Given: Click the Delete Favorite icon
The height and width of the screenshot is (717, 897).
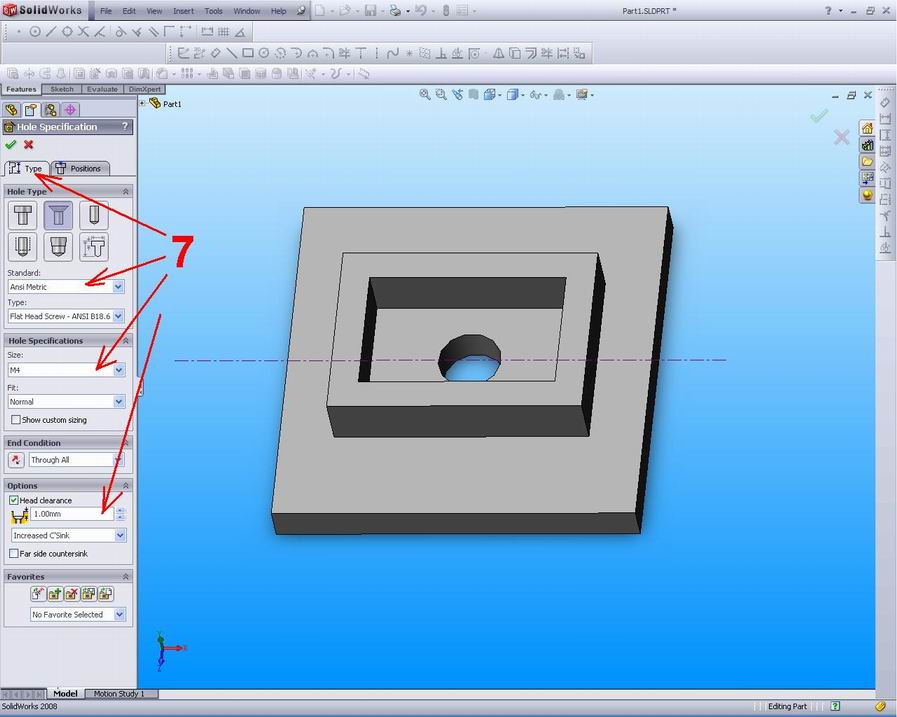Looking at the screenshot, I should pos(70,593).
